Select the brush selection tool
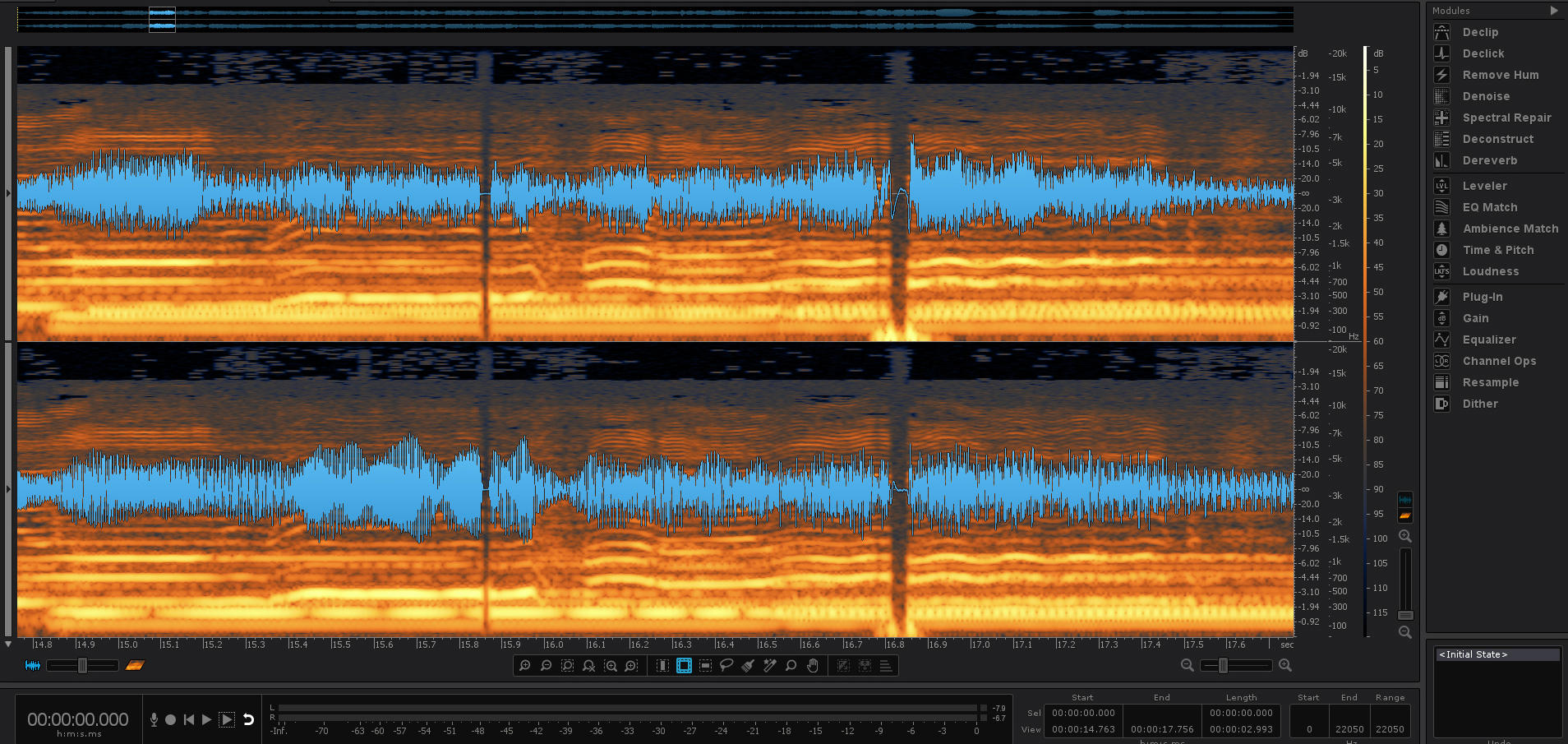The height and width of the screenshot is (744, 1568). [748, 666]
